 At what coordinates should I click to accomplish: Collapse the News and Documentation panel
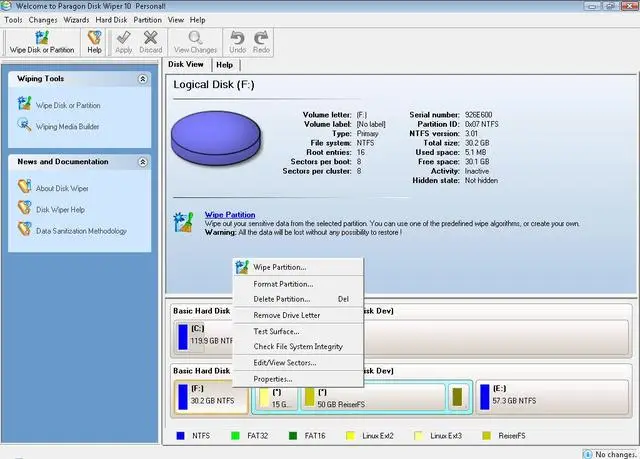pyautogui.click(x=142, y=162)
